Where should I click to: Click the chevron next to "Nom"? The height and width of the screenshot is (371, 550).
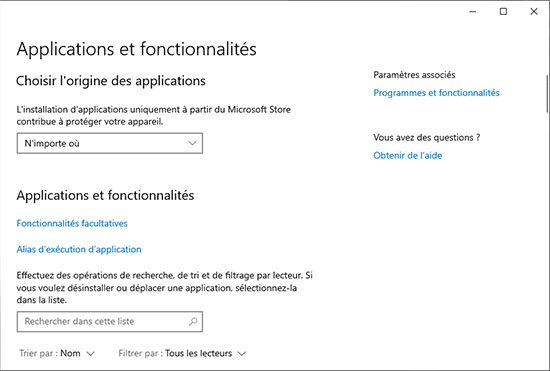[90, 354]
